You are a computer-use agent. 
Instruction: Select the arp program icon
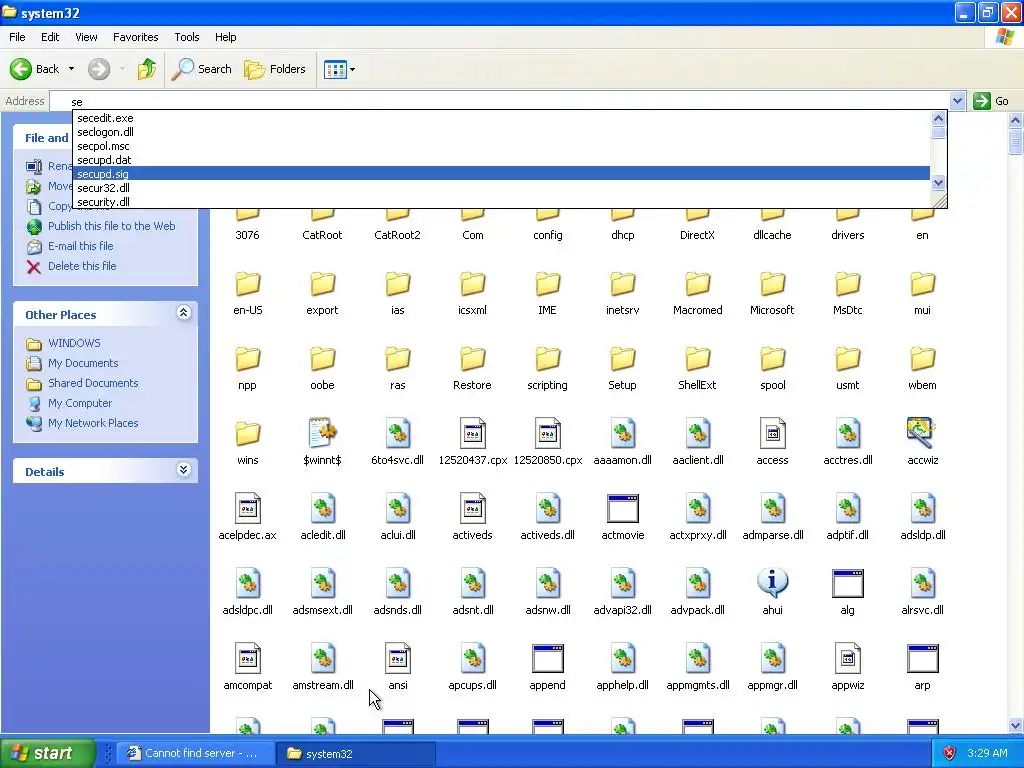coord(922,658)
